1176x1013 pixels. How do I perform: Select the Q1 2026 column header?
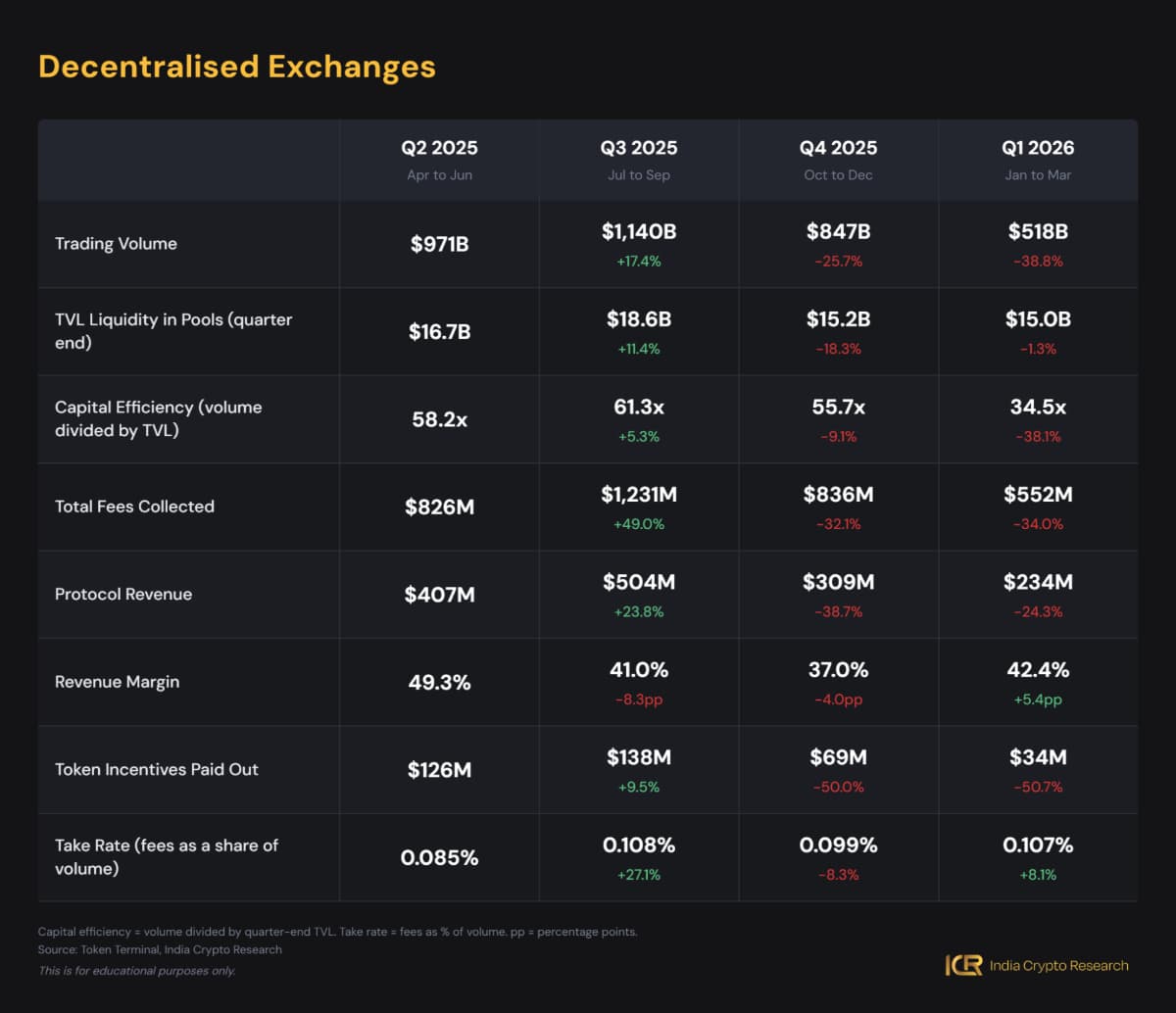[1038, 148]
